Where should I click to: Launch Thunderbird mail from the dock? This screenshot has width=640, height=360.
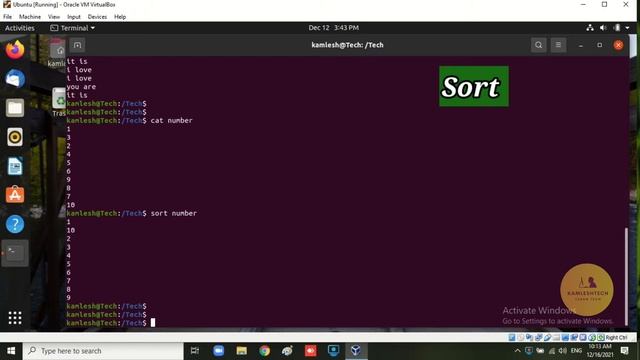point(15,79)
